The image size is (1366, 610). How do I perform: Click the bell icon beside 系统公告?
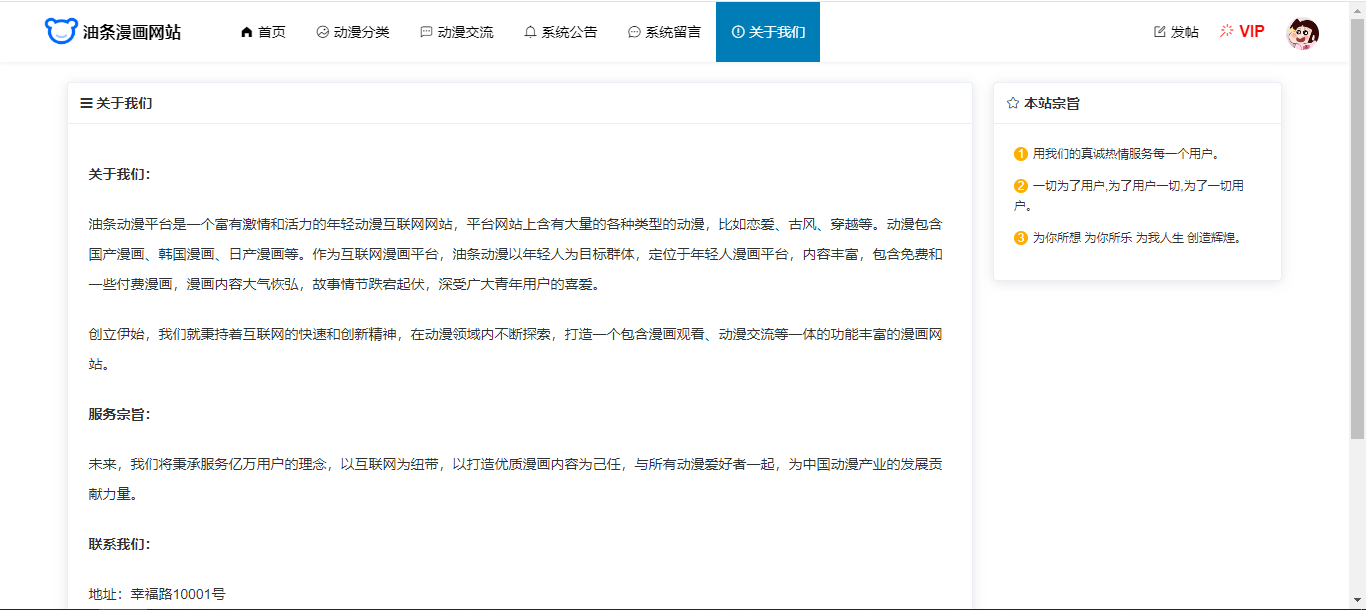531,32
